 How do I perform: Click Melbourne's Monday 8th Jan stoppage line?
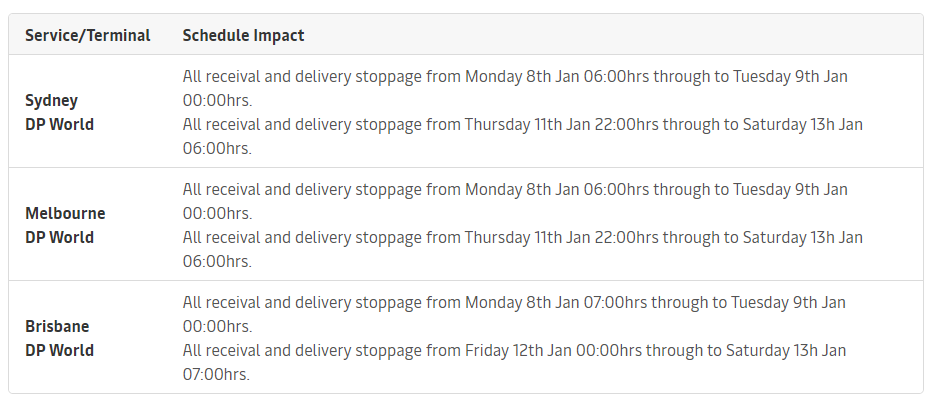click(x=515, y=189)
